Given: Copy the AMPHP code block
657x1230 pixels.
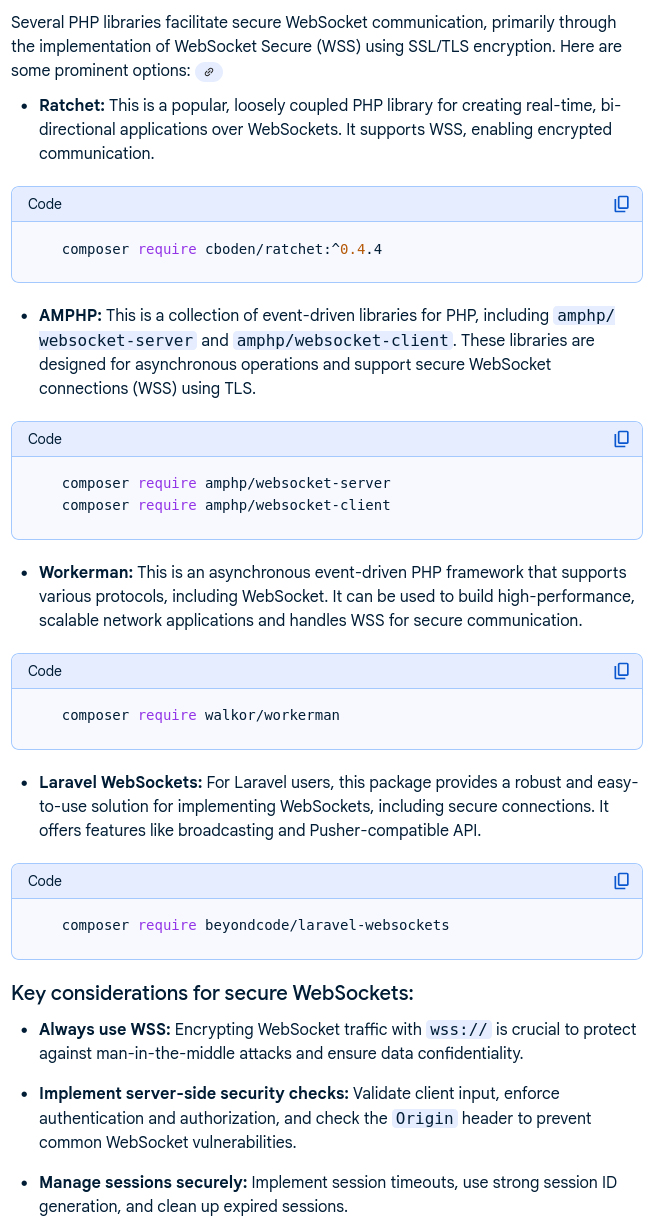Looking at the screenshot, I should pos(621,439).
